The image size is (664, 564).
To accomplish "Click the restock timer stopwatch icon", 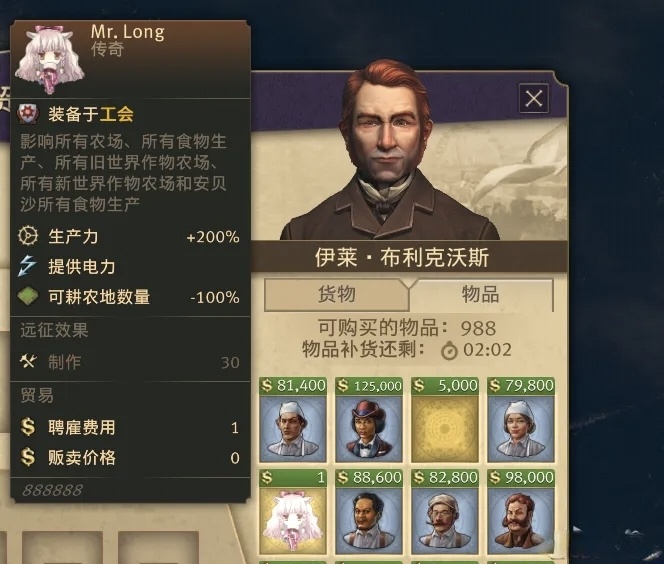I will pyautogui.click(x=449, y=351).
